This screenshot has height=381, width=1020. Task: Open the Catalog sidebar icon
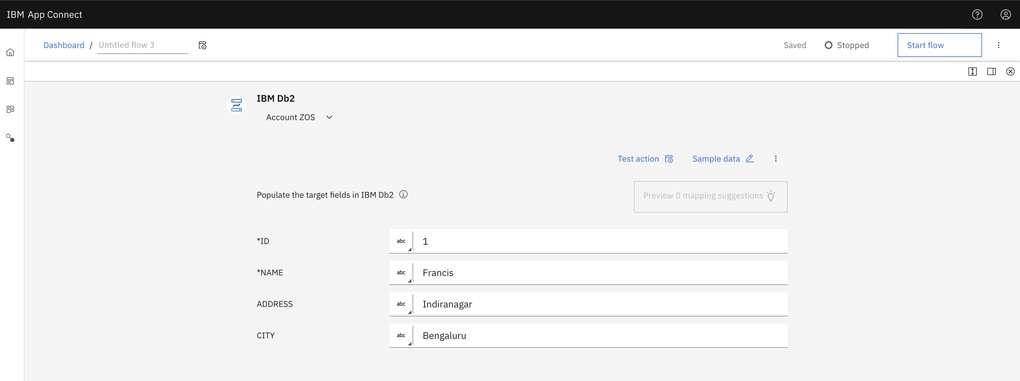coord(10,109)
